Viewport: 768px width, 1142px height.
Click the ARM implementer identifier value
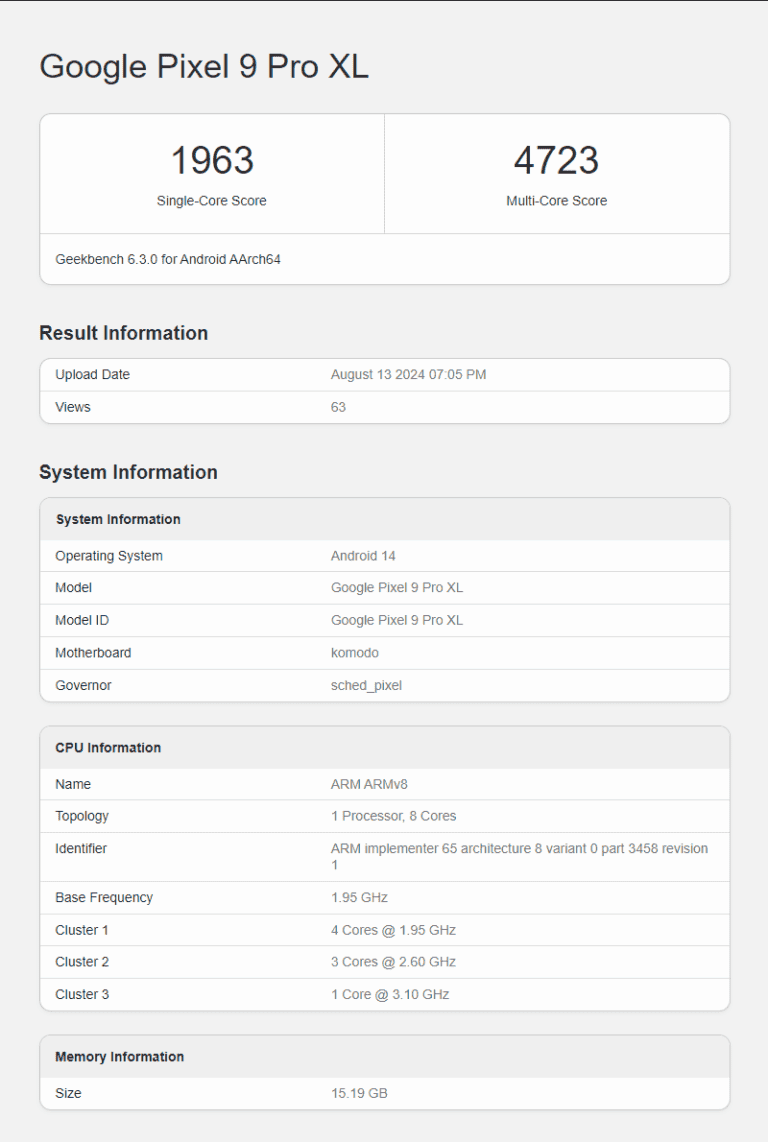[x=519, y=849]
